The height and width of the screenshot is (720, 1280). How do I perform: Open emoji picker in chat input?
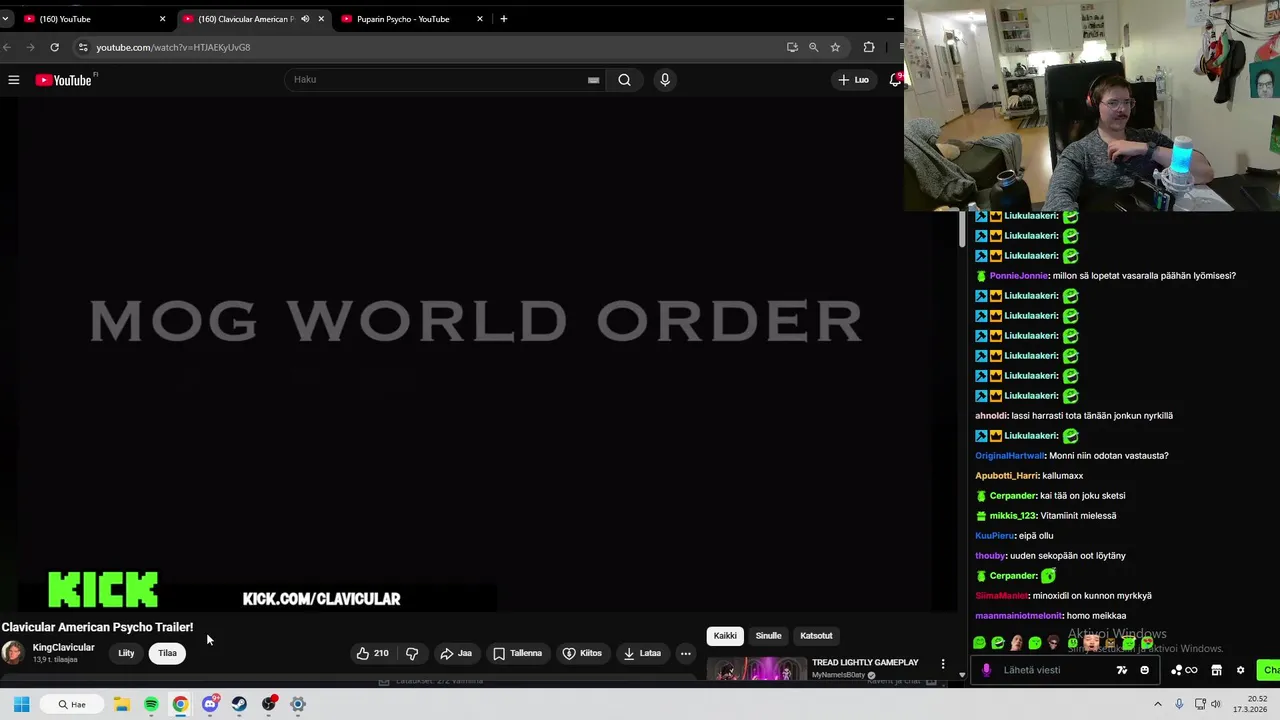1145,670
